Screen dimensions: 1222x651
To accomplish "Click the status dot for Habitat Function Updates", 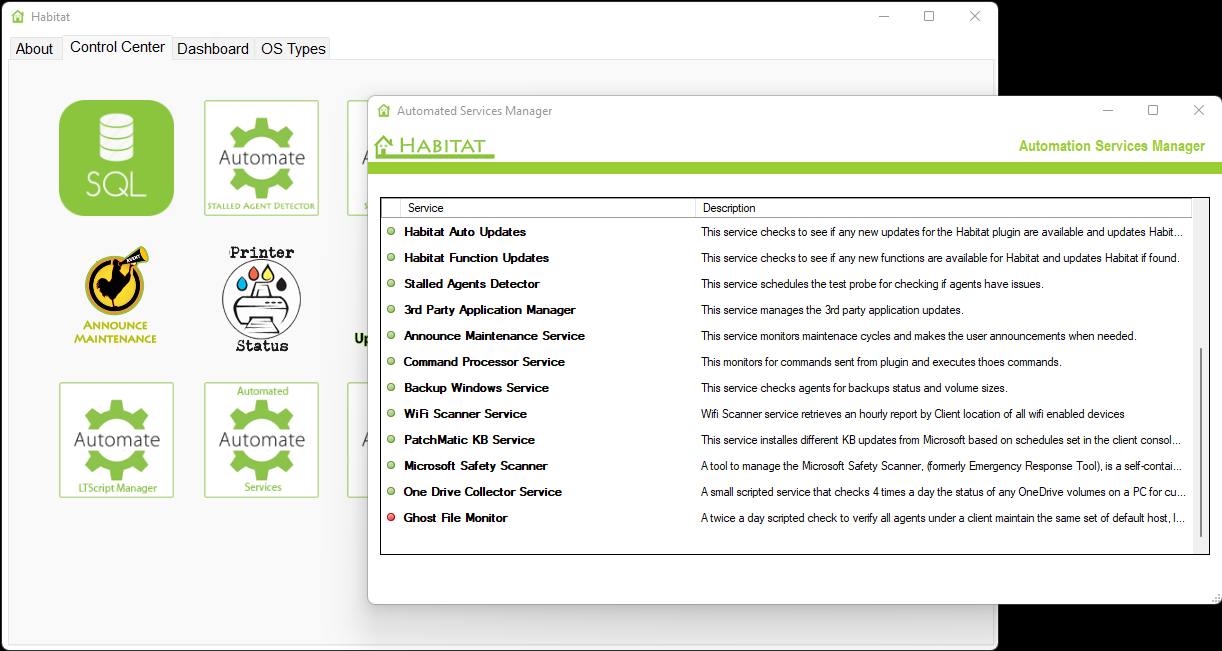I will tap(391, 258).
